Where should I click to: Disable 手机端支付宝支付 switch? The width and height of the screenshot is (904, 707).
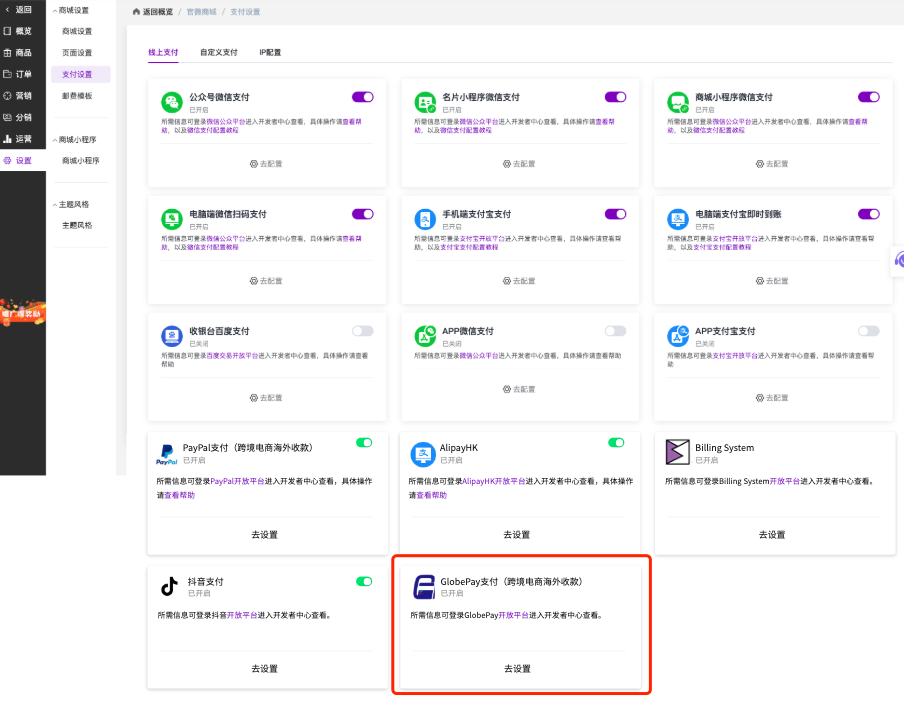(615, 214)
